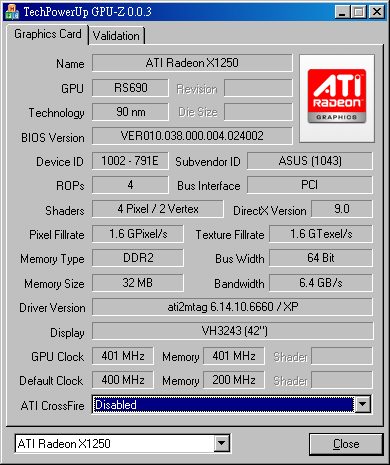Click the Texture Fillrate label

(x=230, y=235)
